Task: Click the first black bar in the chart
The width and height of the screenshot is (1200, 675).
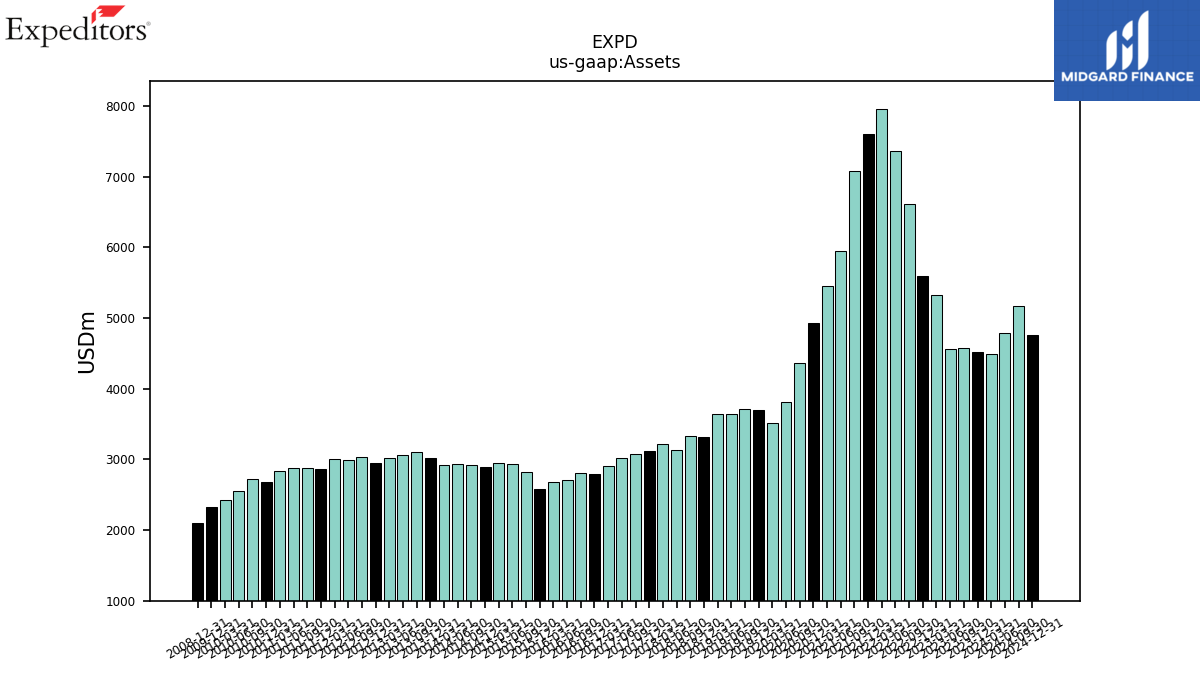Action: [x=198, y=562]
